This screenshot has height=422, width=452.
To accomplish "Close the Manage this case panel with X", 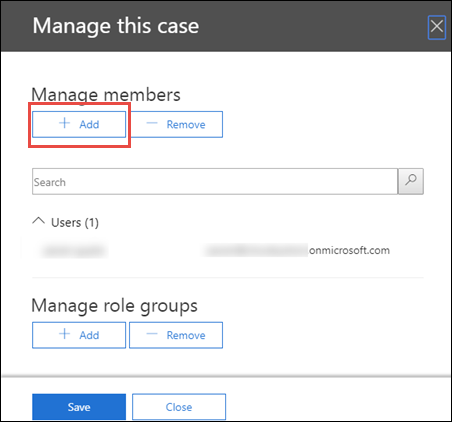I will pyautogui.click(x=437, y=27).
